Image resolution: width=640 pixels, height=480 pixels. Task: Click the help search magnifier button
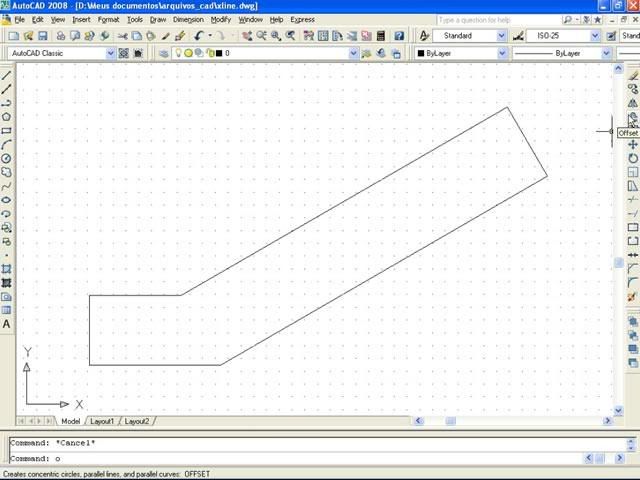point(567,20)
